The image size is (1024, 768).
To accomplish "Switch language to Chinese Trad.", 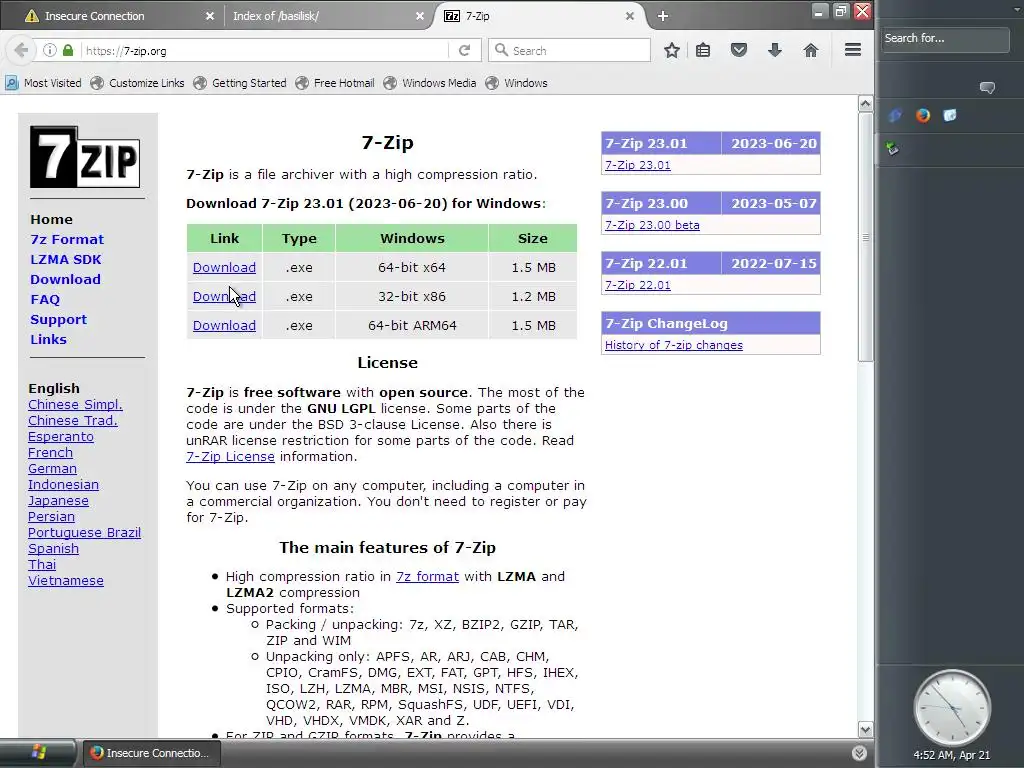I will tap(72, 421).
